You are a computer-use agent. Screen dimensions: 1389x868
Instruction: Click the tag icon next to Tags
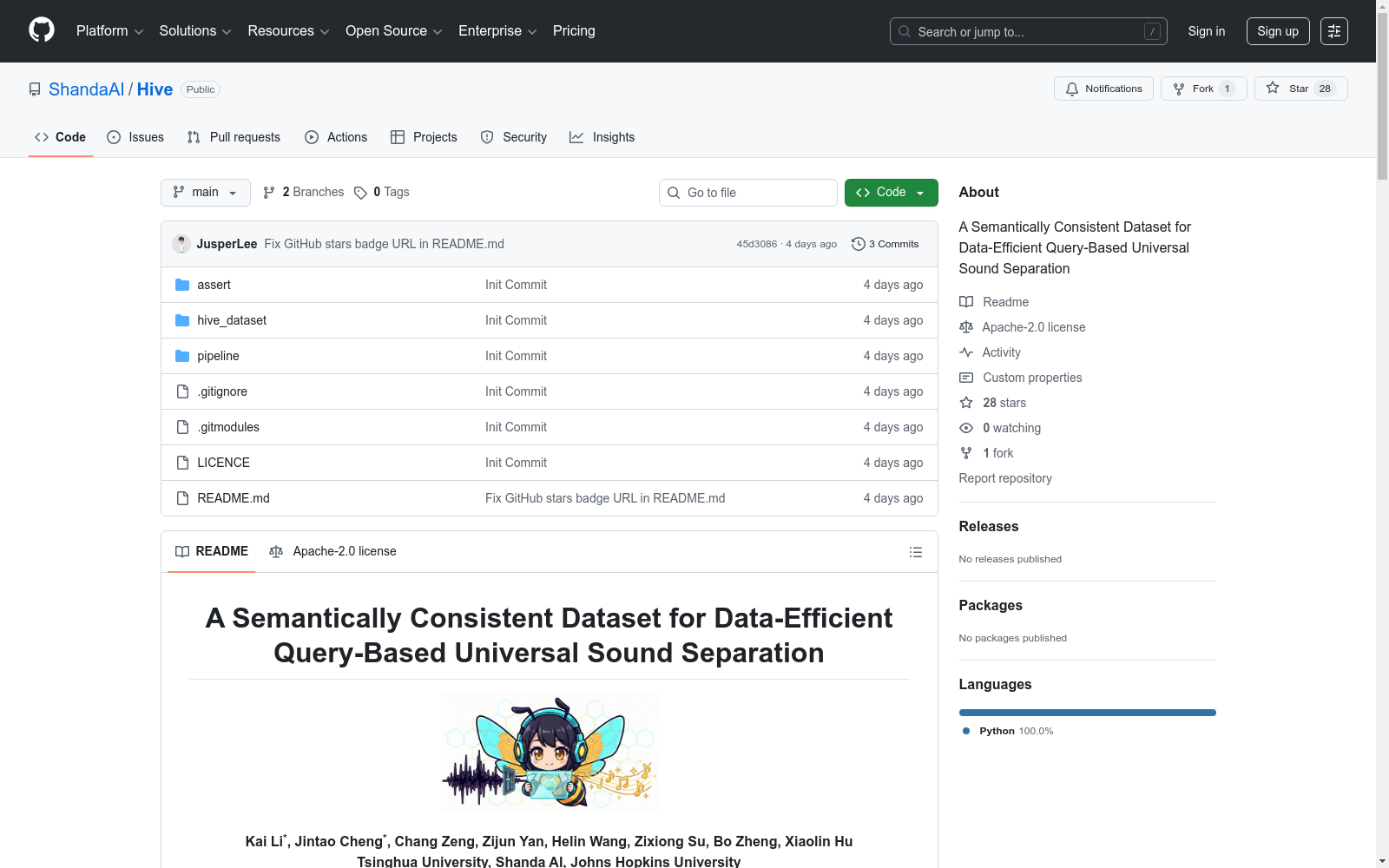(360, 193)
